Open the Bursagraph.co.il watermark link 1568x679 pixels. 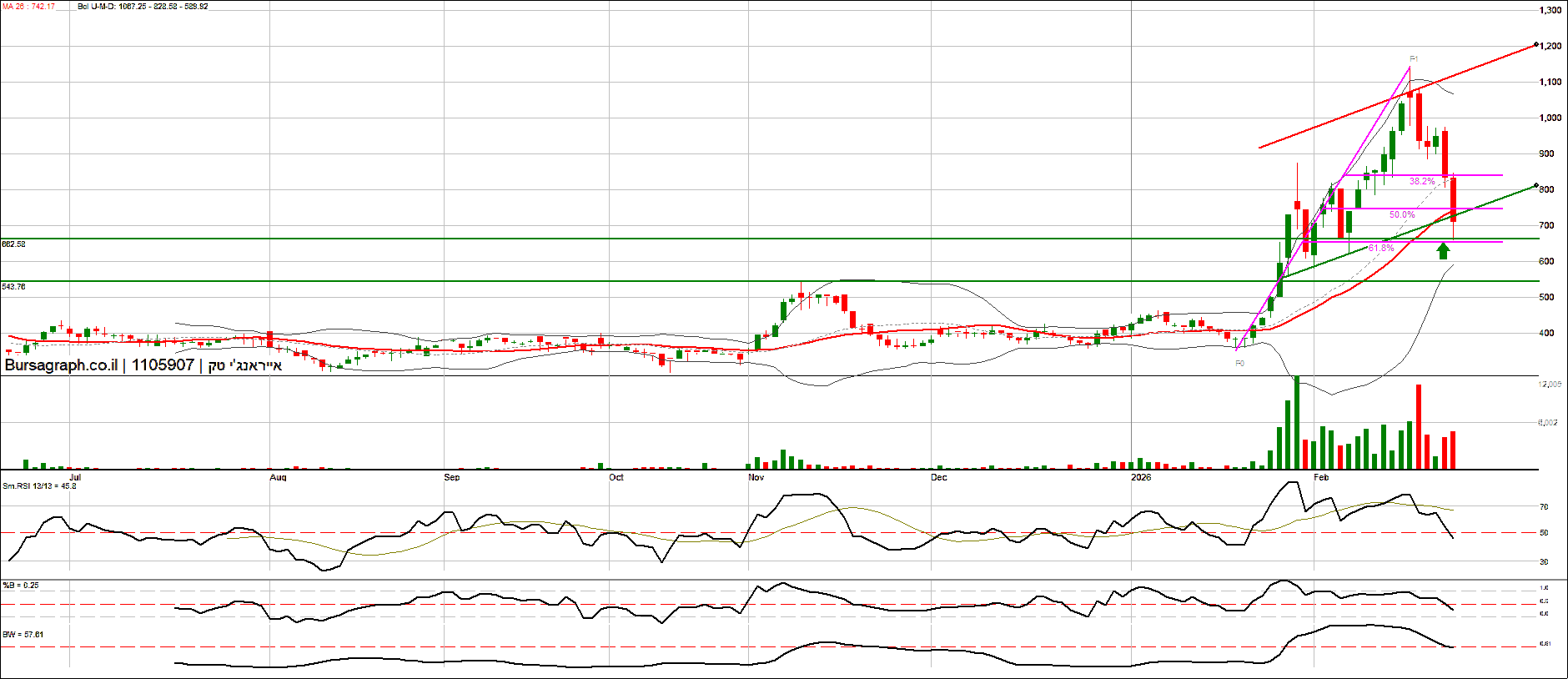(61, 365)
